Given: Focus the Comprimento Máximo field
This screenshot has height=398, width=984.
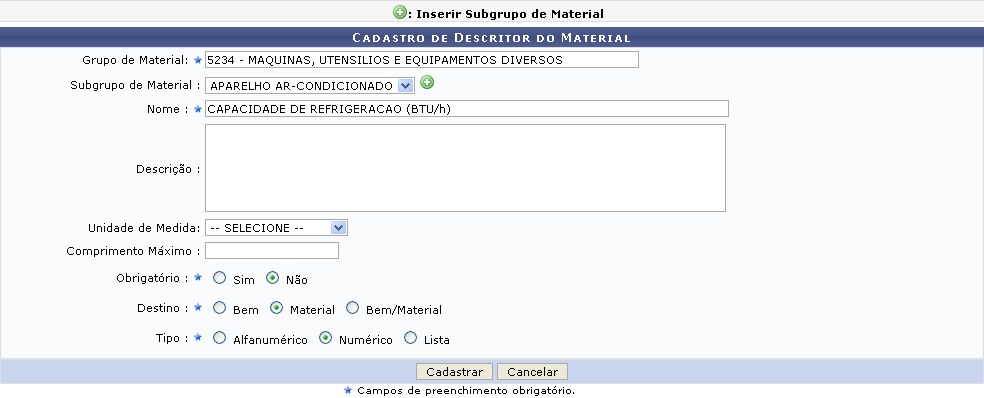Looking at the screenshot, I should tap(272, 250).
